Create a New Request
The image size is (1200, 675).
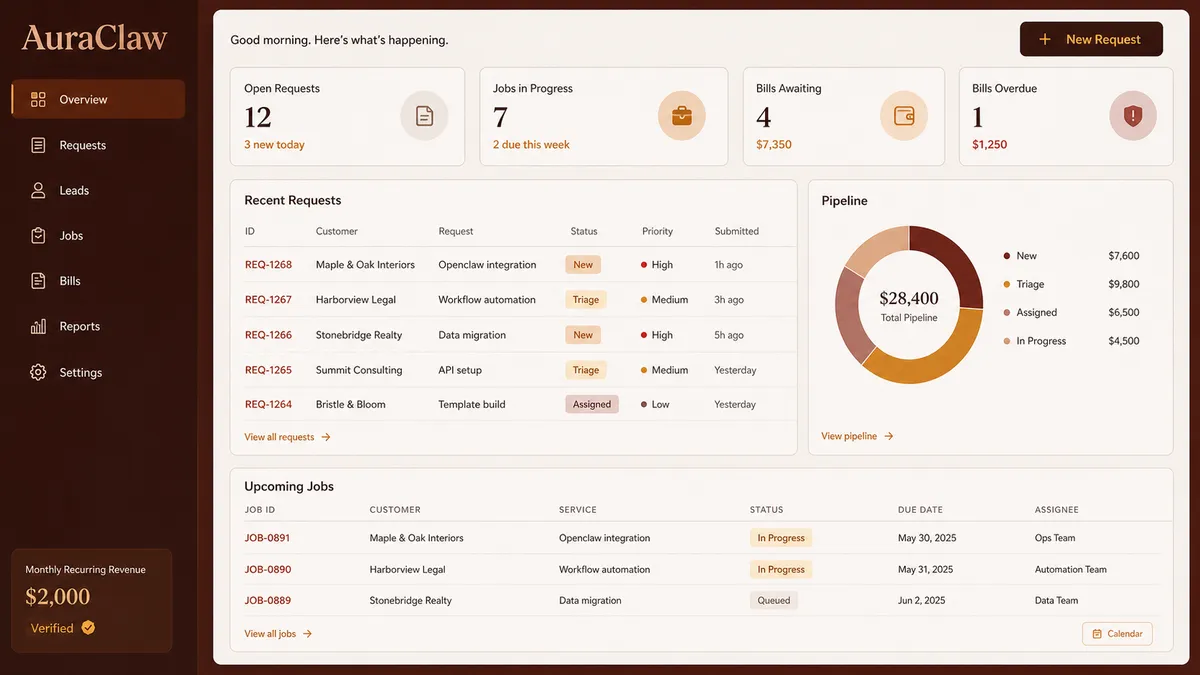(x=1091, y=39)
